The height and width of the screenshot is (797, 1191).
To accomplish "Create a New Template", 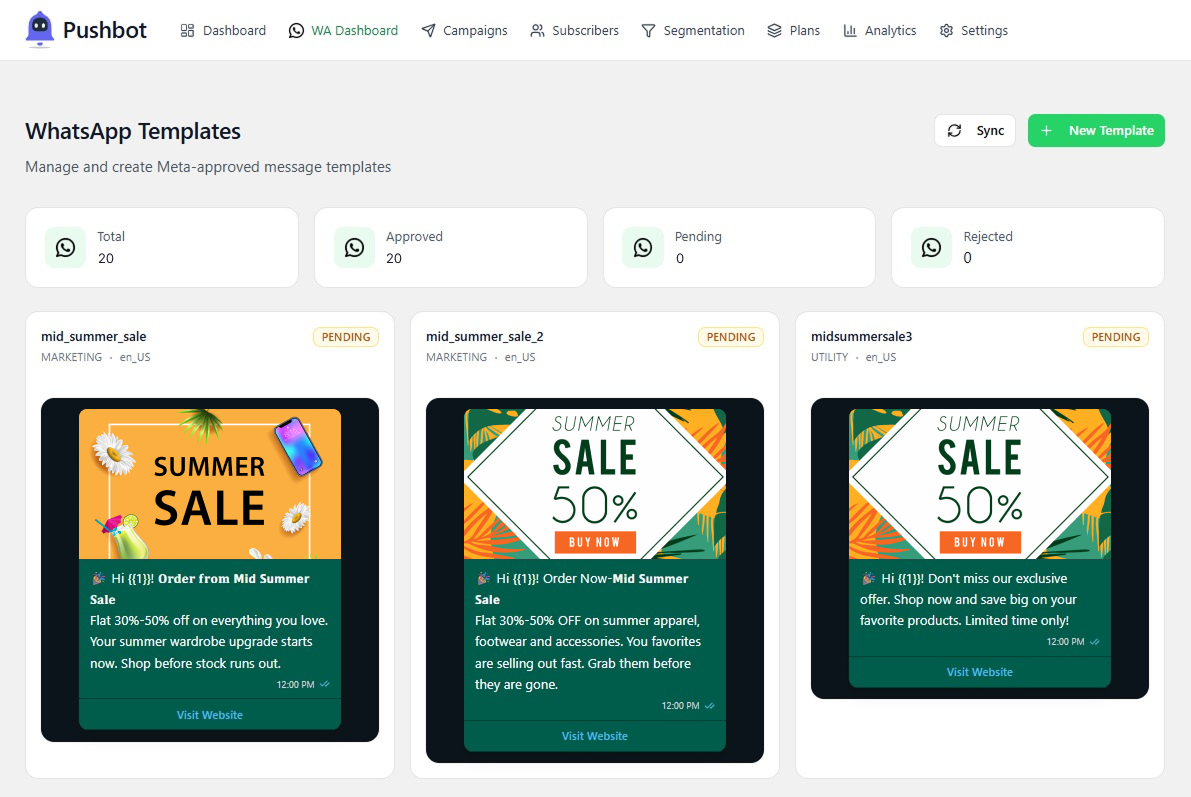I will click(1096, 131).
